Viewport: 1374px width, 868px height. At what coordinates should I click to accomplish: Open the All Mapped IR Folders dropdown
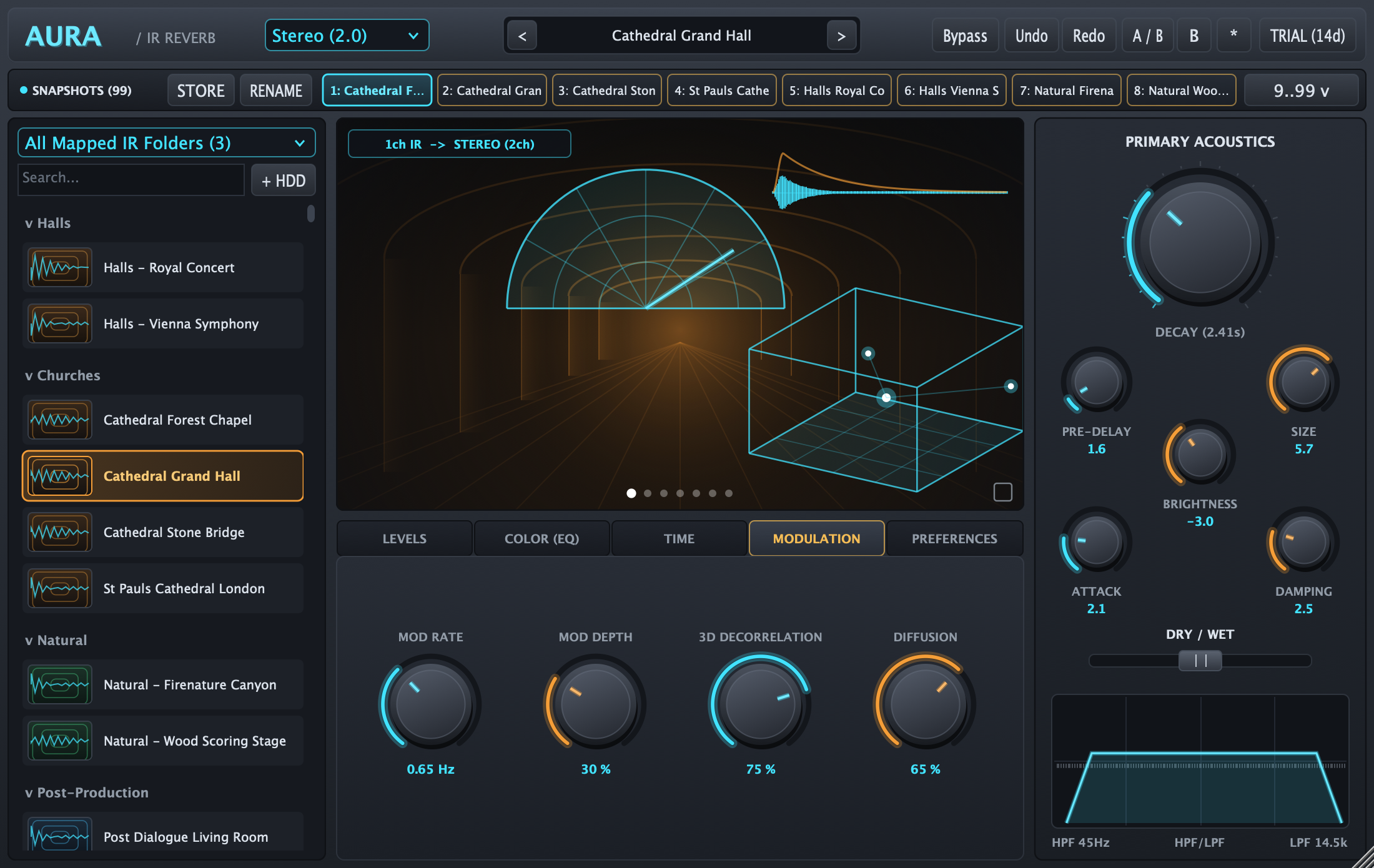(166, 143)
